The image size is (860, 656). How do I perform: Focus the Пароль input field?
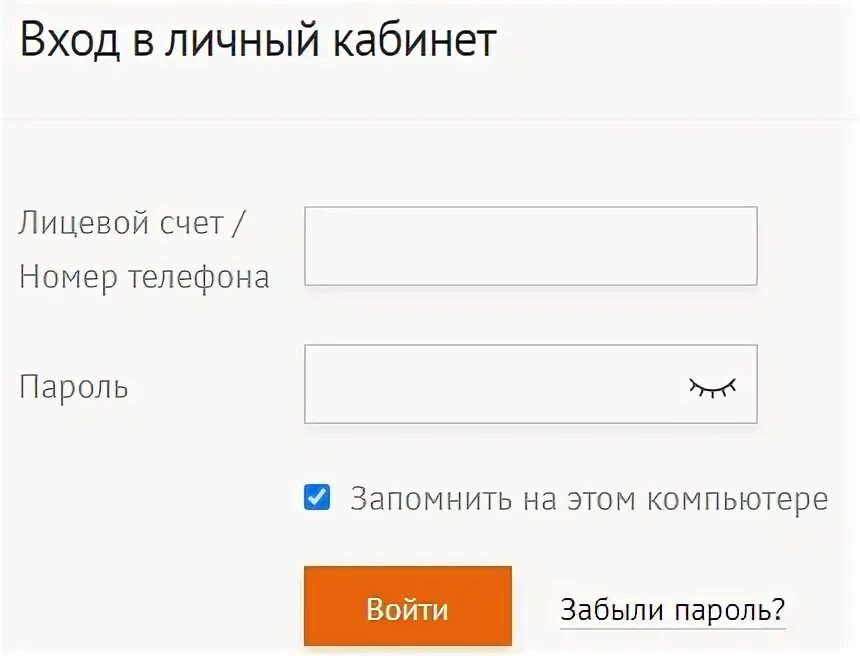coord(531,384)
